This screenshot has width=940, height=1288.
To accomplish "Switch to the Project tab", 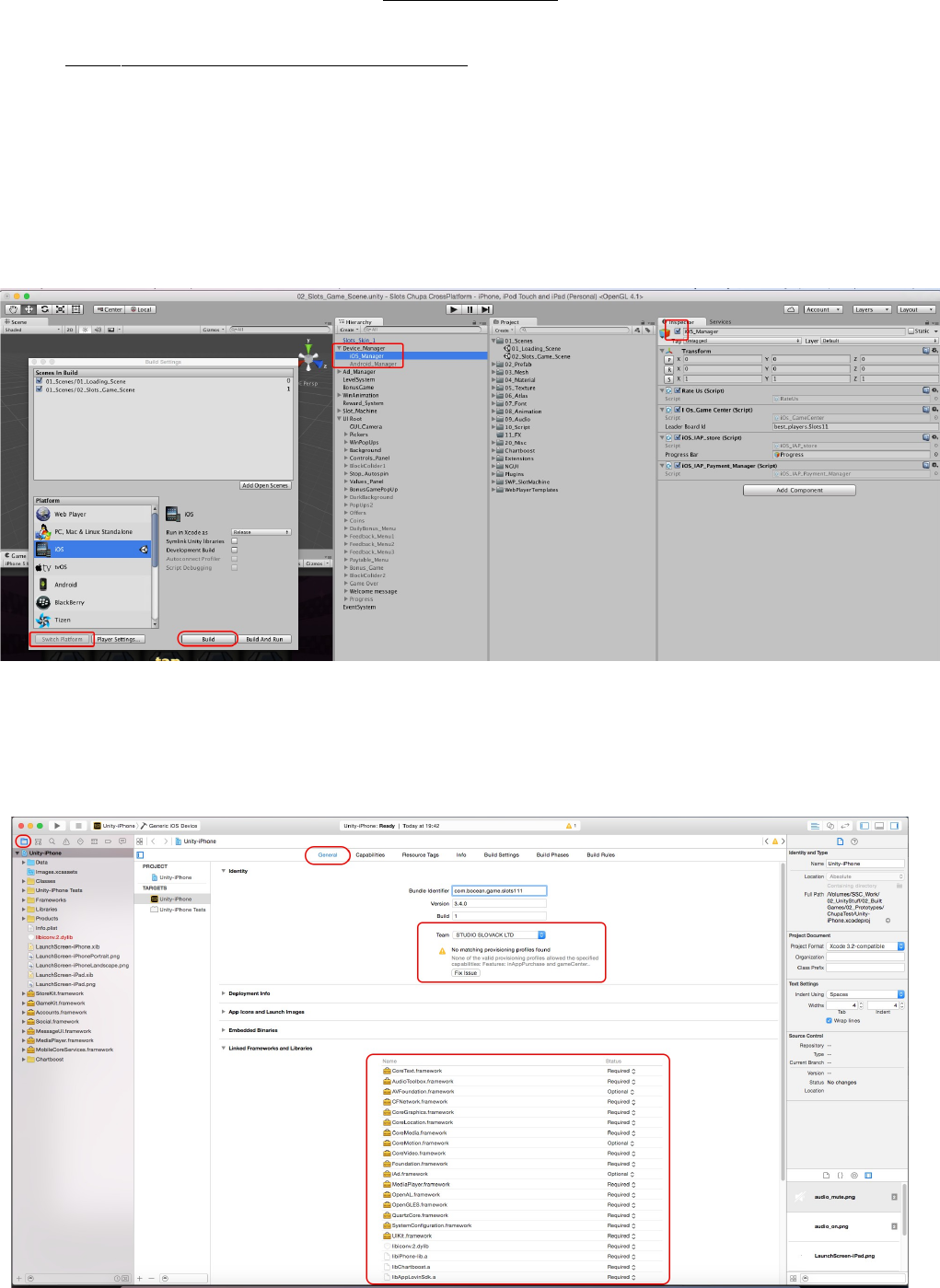I will point(508,322).
